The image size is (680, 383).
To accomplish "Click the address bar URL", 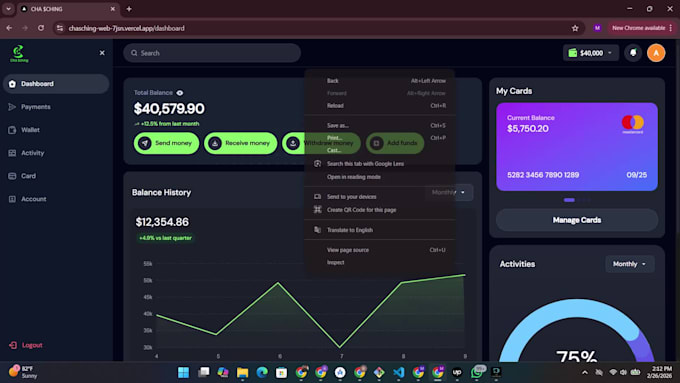I will coord(126,28).
